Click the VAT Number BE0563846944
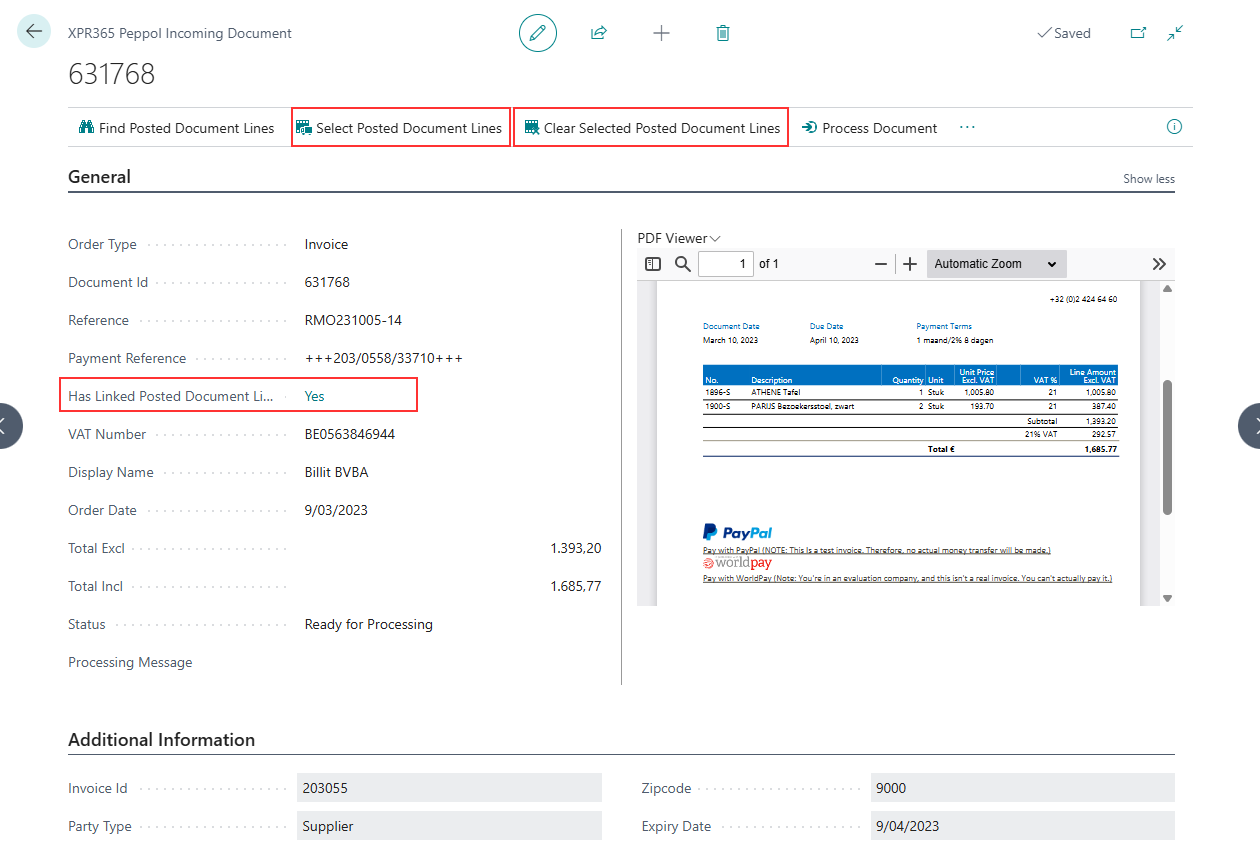Screen dimensions: 1260x844 click(350, 434)
